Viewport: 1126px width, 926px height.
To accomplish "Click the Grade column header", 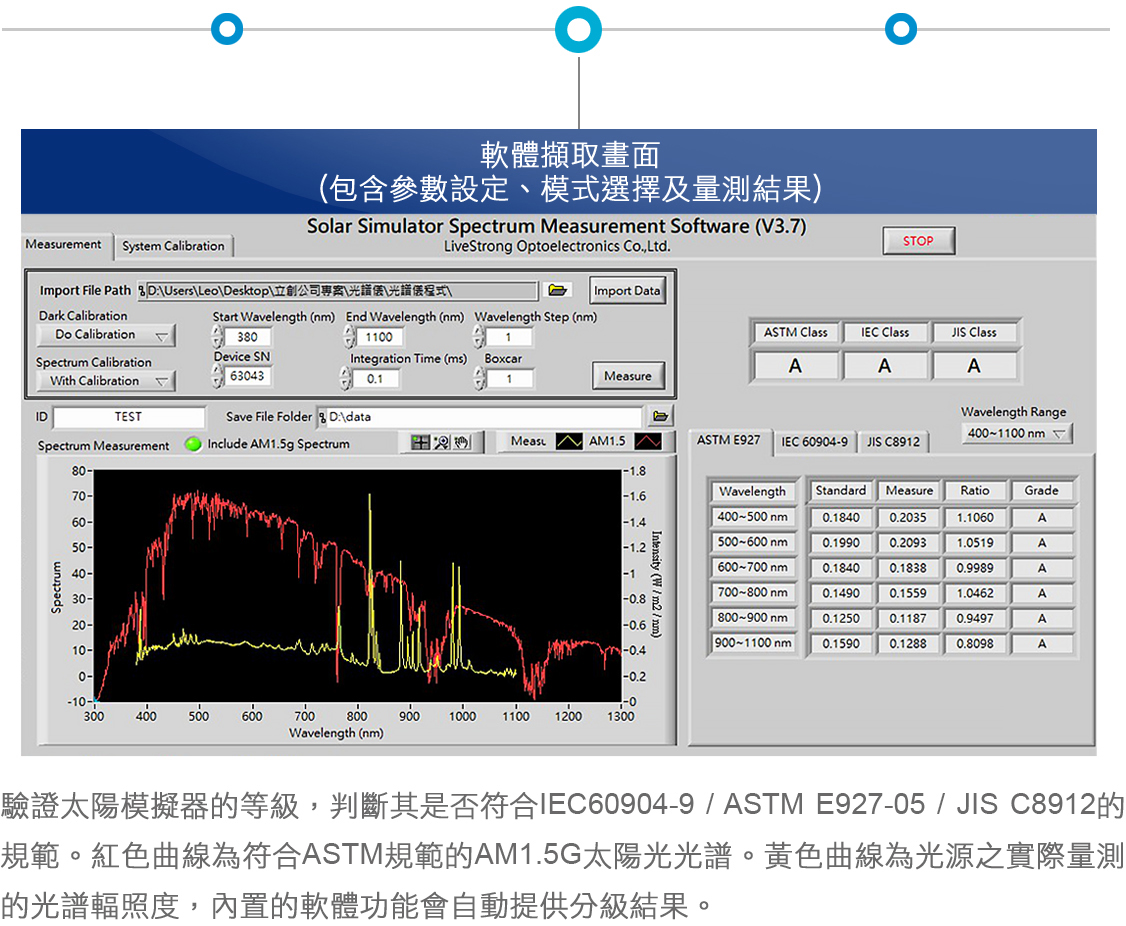I will point(1041,490).
